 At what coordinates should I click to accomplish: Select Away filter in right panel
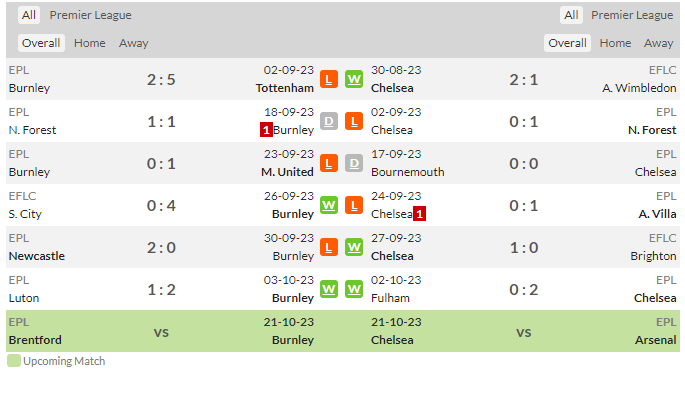658,43
